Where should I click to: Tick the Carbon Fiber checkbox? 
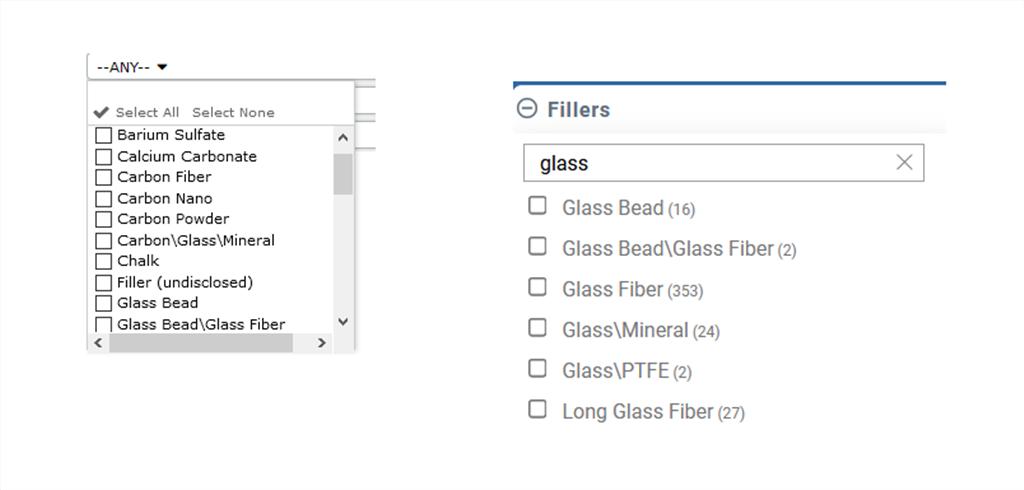click(x=103, y=177)
